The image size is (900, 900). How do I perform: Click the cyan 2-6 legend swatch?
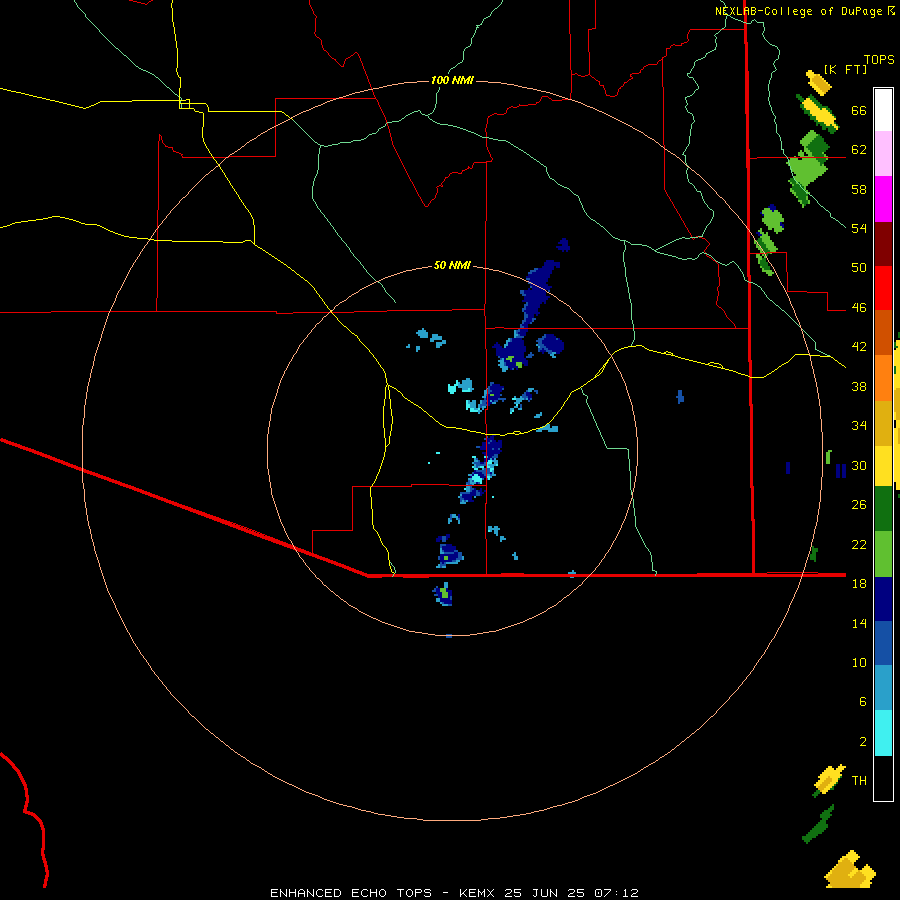point(883,733)
